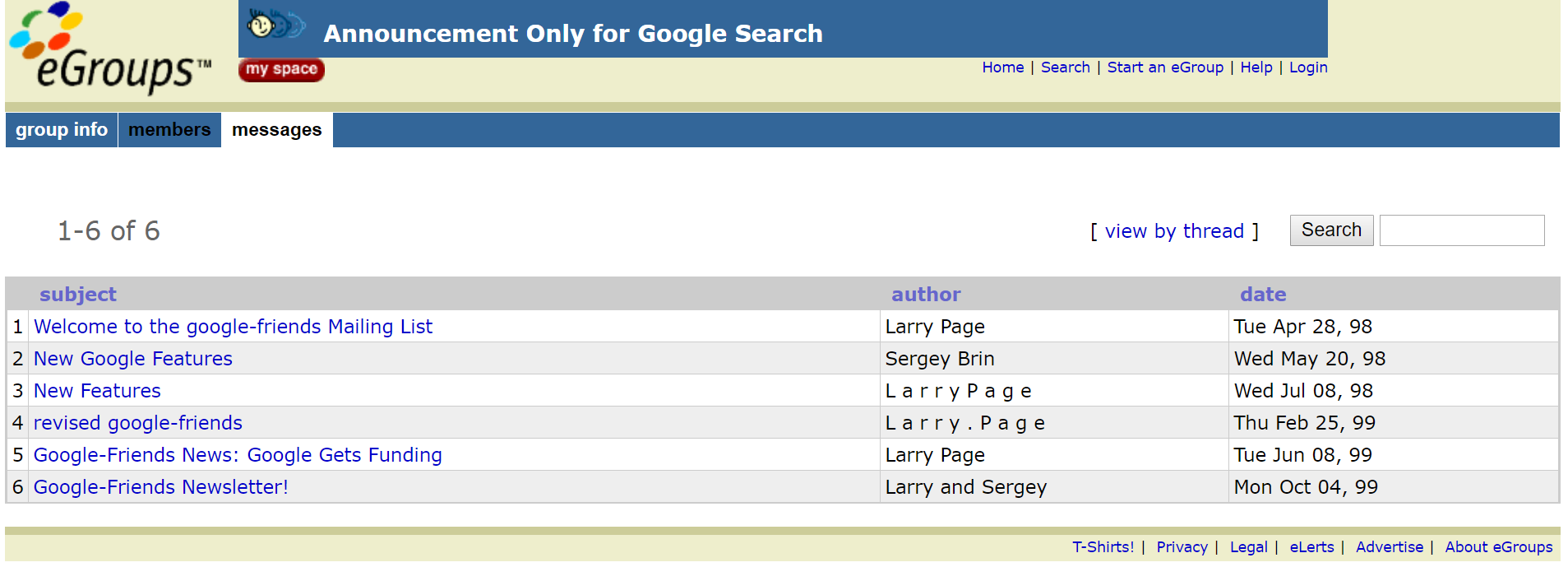Viewport: 1568px width, 567px height.
Task: Focus the message search text field
Action: pyautogui.click(x=1461, y=230)
